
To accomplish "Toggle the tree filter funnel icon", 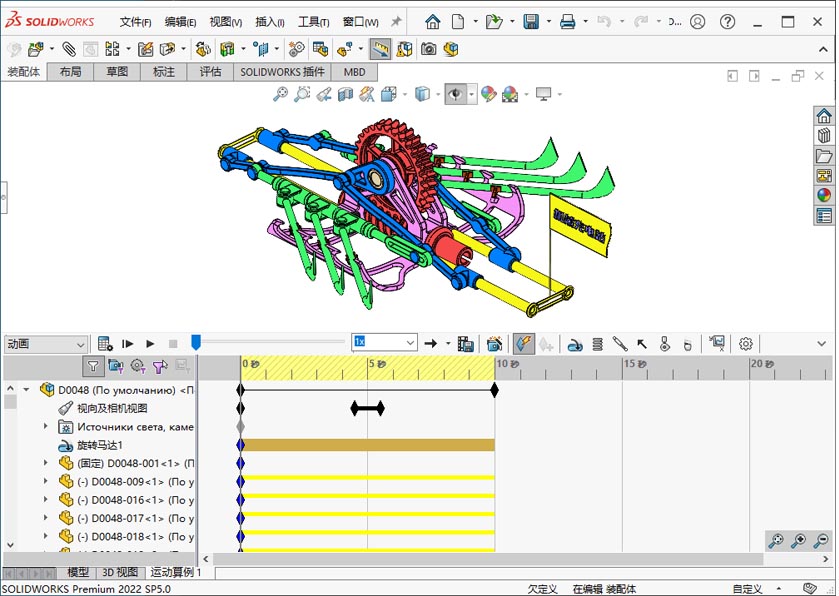I will (x=93, y=366).
